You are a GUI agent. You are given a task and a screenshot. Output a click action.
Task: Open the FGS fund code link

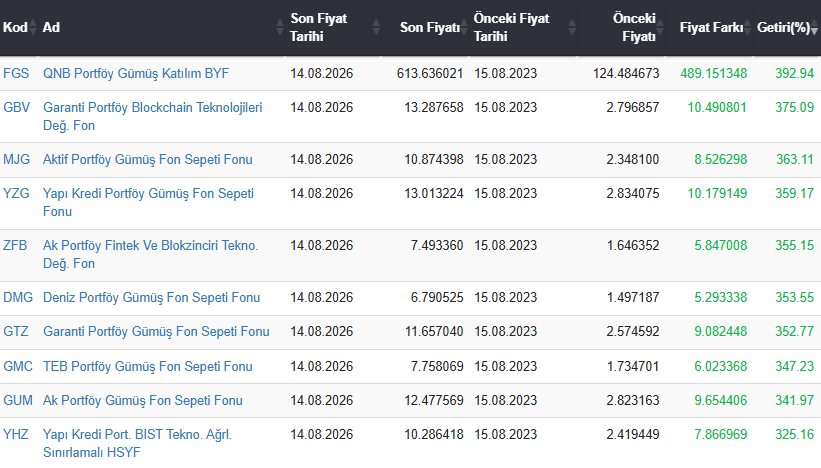[x=16, y=73]
